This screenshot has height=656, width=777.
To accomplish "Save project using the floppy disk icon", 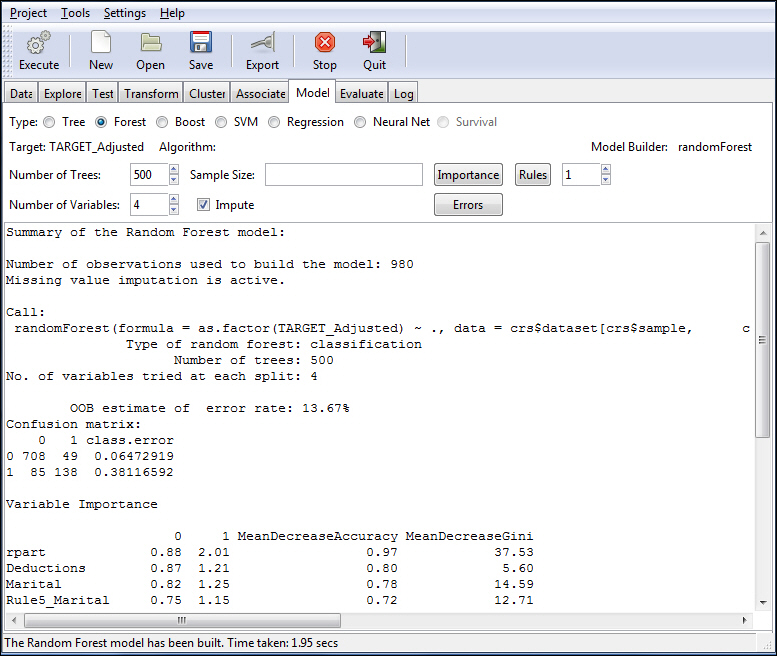I will pos(201,42).
